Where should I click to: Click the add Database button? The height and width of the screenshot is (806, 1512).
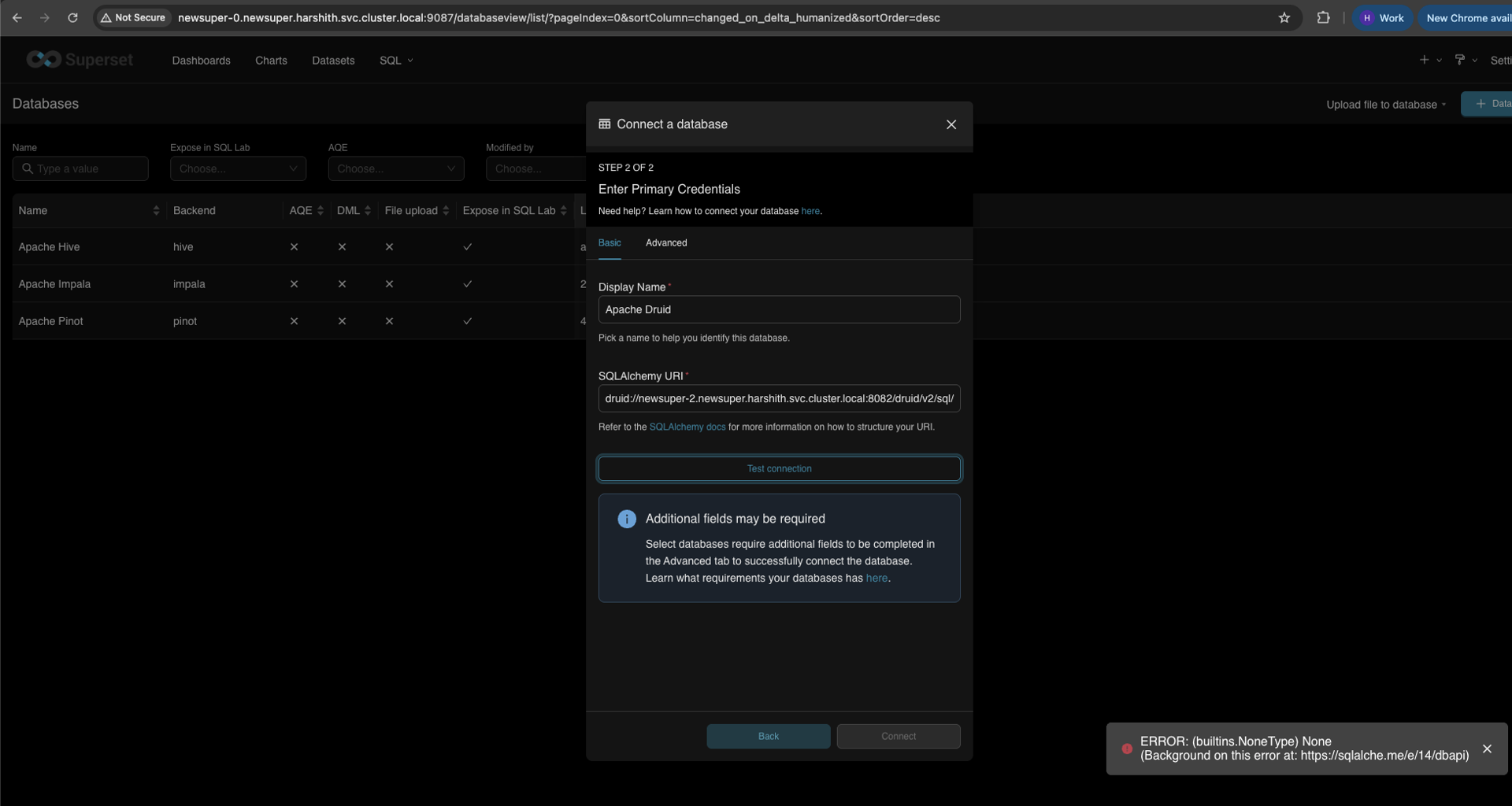[1487, 104]
